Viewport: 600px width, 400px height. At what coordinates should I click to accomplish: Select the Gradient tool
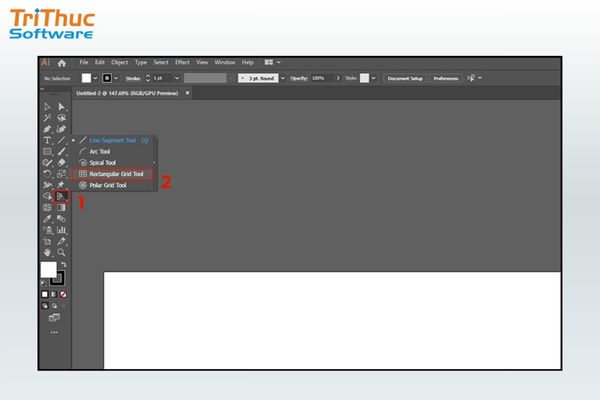61,207
